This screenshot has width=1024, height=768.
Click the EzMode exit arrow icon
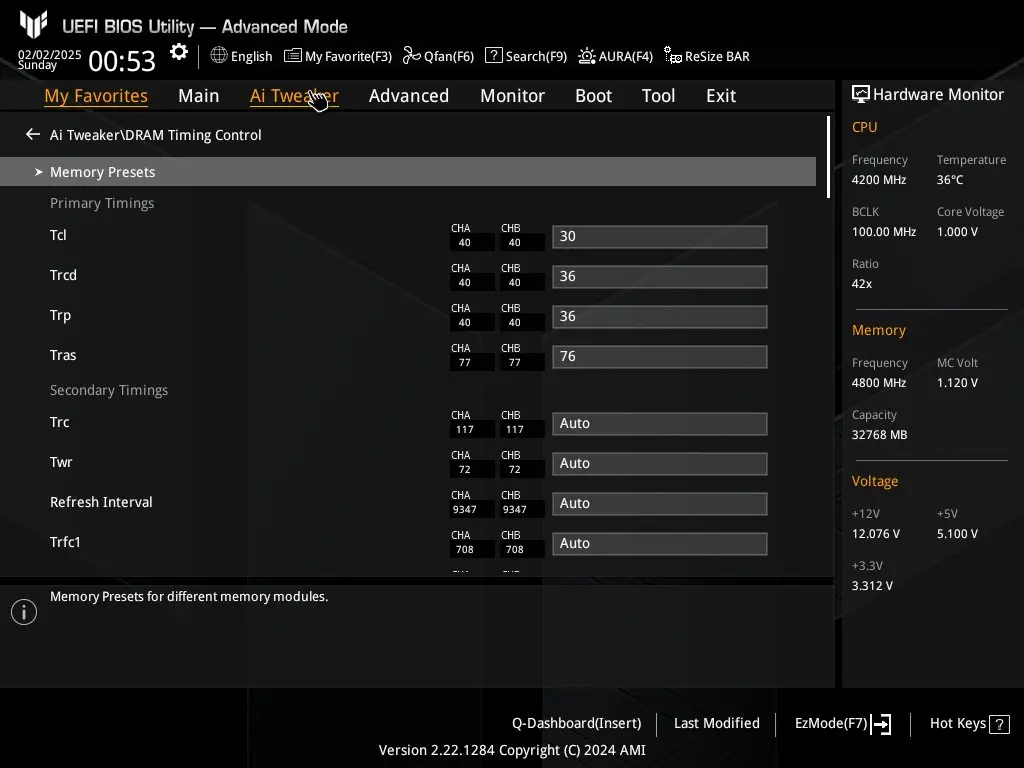882,724
